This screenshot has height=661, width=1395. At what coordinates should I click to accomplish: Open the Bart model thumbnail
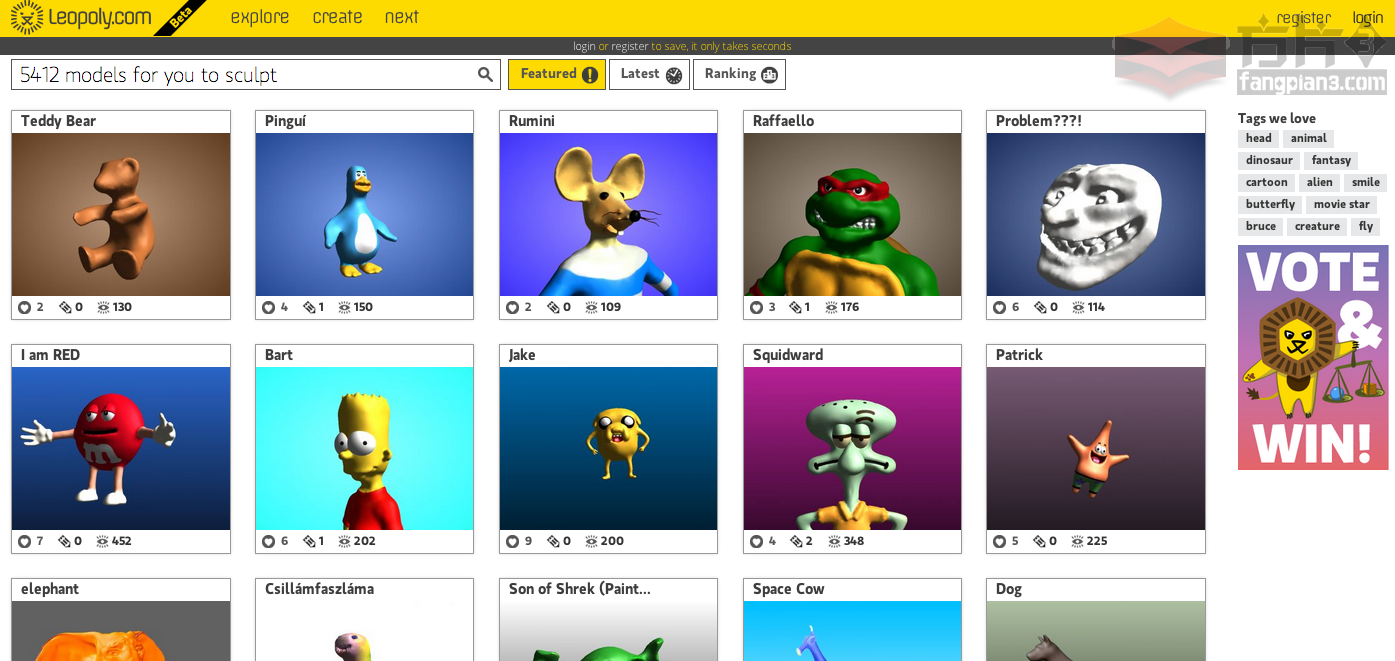click(x=364, y=449)
